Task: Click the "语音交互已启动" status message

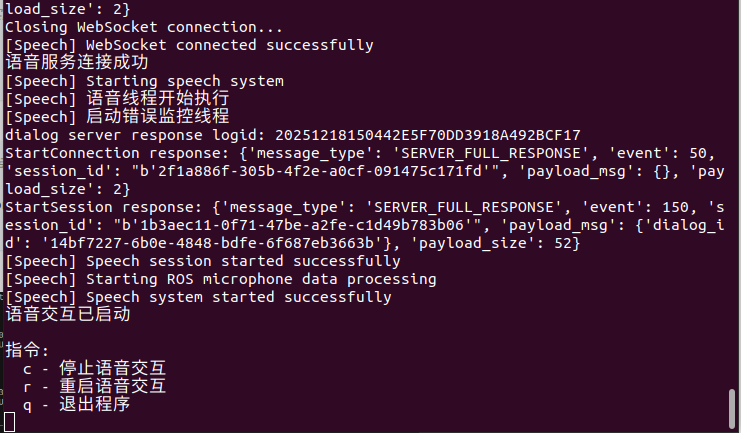Action: click(x=68, y=315)
